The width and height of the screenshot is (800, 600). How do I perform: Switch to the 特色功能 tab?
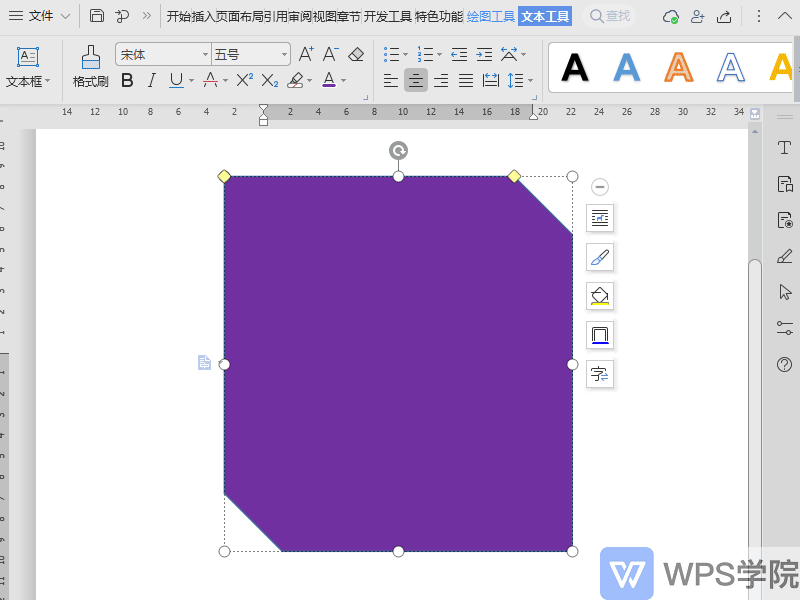(x=439, y=17)
